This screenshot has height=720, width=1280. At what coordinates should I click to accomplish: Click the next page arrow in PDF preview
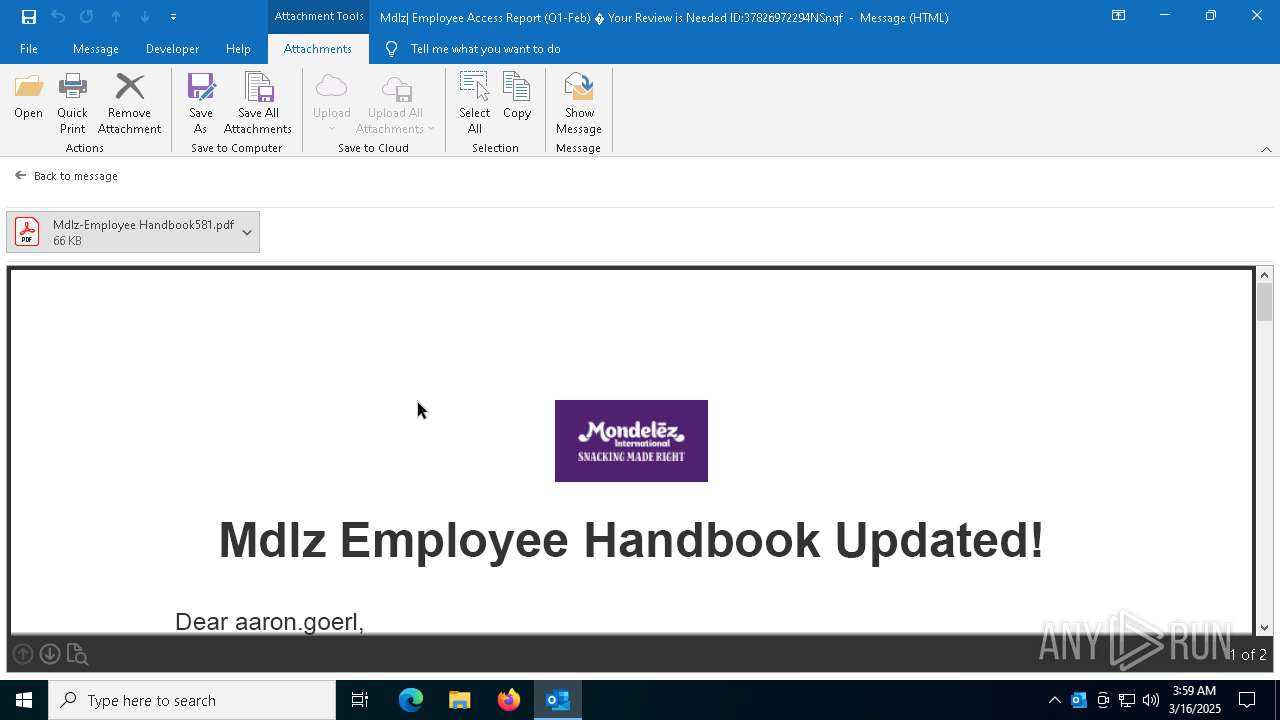tap(50, 654)
